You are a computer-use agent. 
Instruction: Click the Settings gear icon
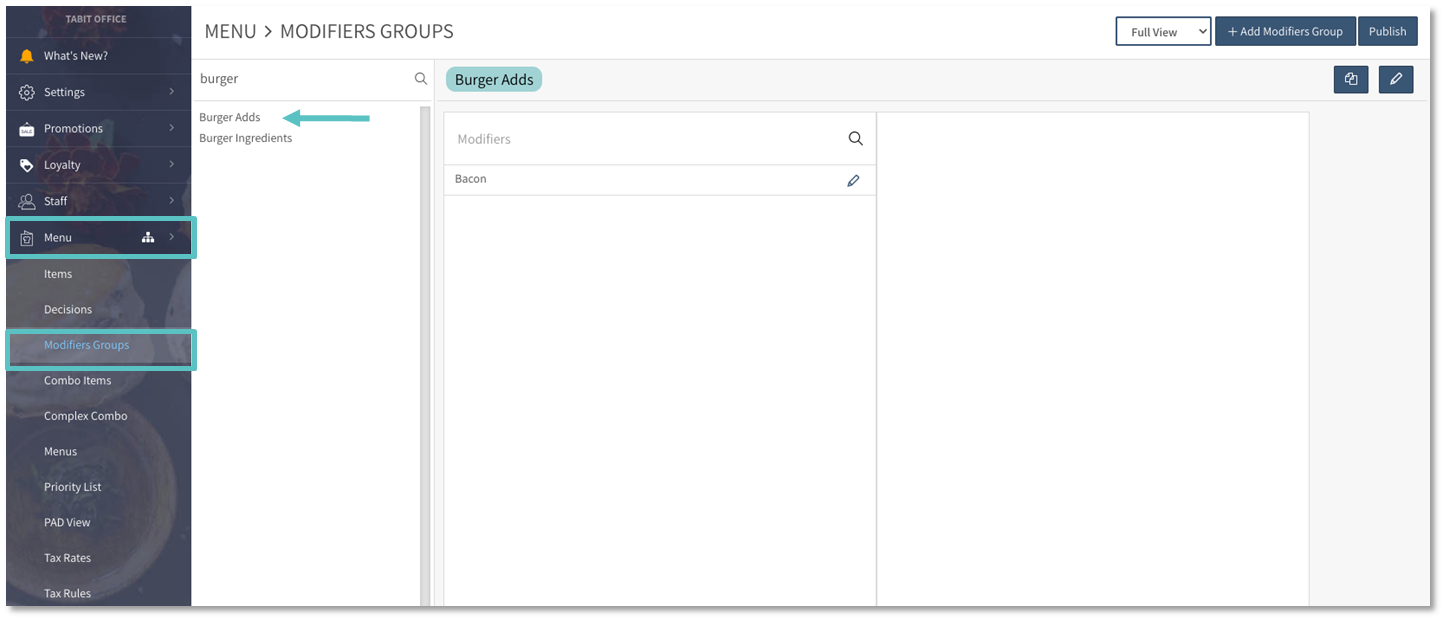pos(27,92)
